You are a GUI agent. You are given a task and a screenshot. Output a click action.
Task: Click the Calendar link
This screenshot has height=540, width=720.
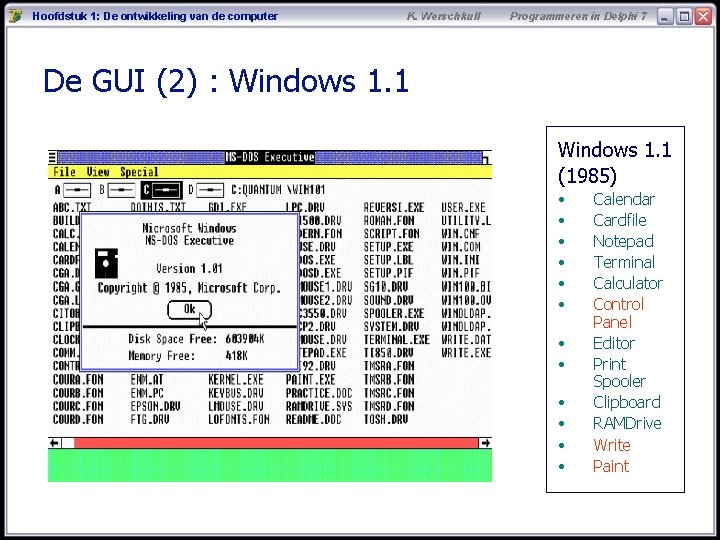click(624, 199)
